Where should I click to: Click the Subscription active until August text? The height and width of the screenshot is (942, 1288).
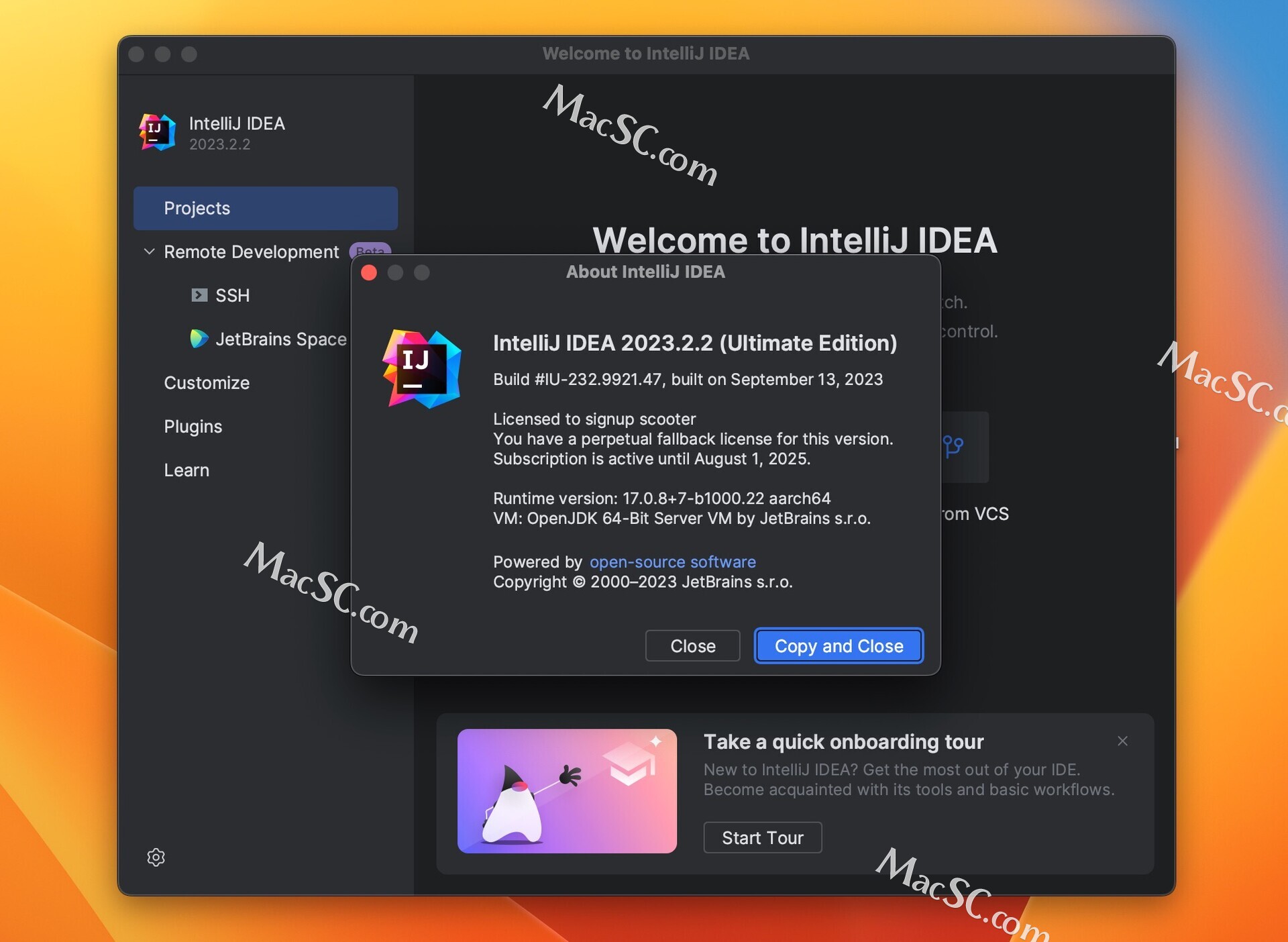[x=651, y=458]
